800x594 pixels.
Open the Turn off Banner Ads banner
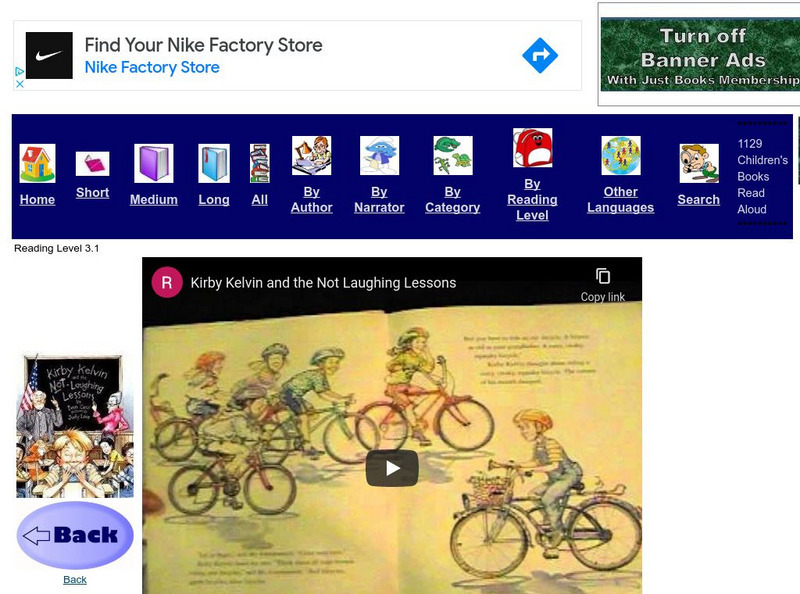point(700,54)
